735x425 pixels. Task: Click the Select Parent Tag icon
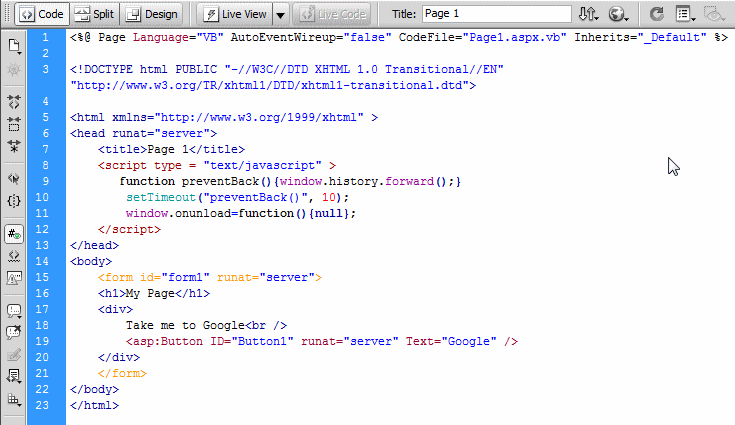coord(14,179)
